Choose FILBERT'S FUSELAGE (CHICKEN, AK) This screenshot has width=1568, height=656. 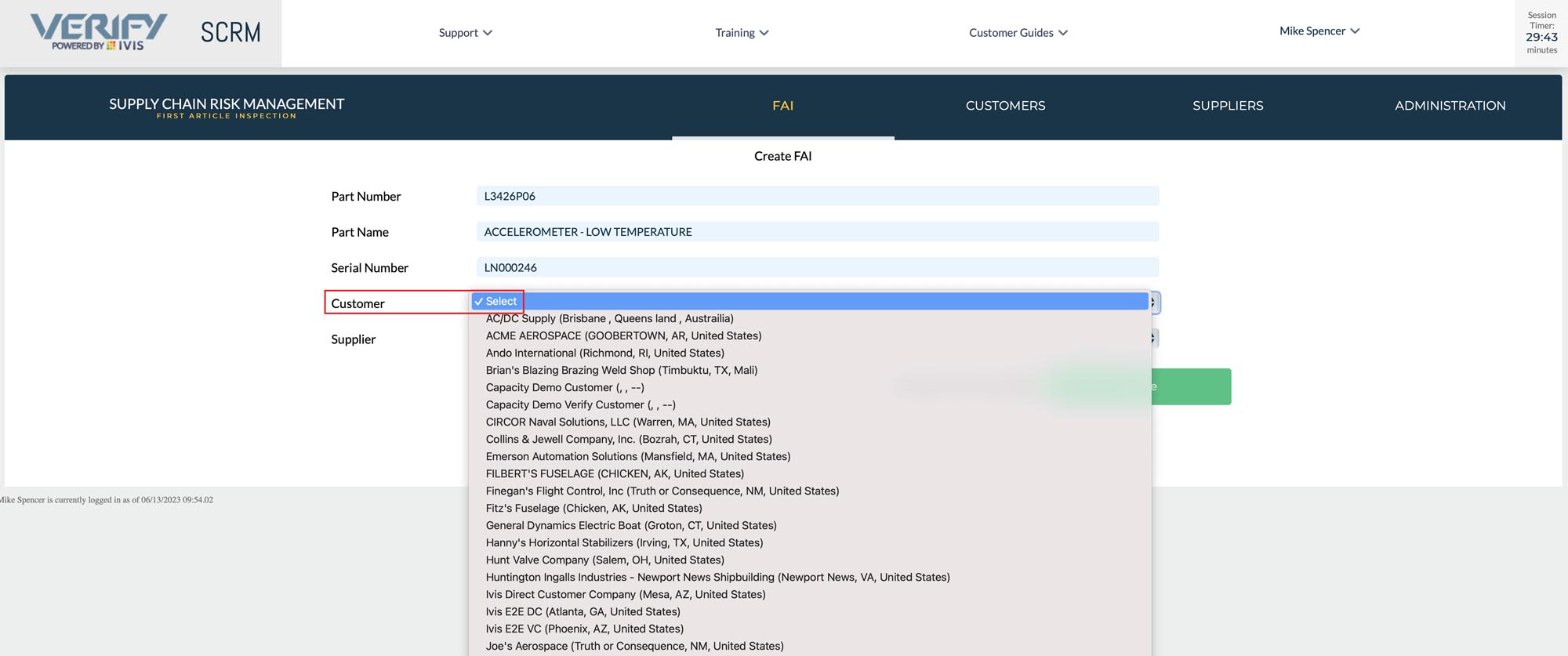pyautogui.click(x=811, y=473)
